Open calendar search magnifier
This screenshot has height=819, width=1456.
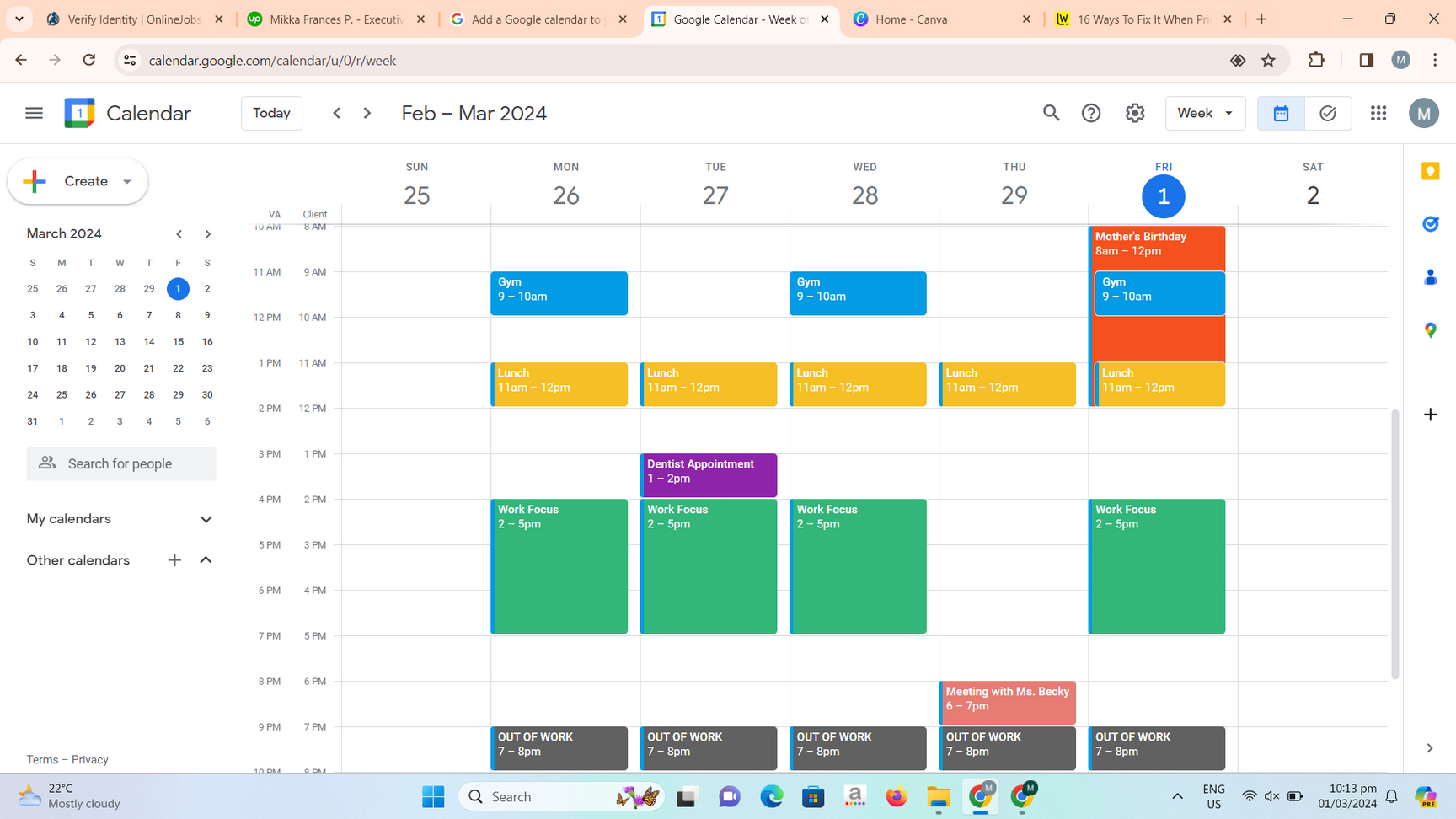pyautogui.click(x=1051, y=113)
